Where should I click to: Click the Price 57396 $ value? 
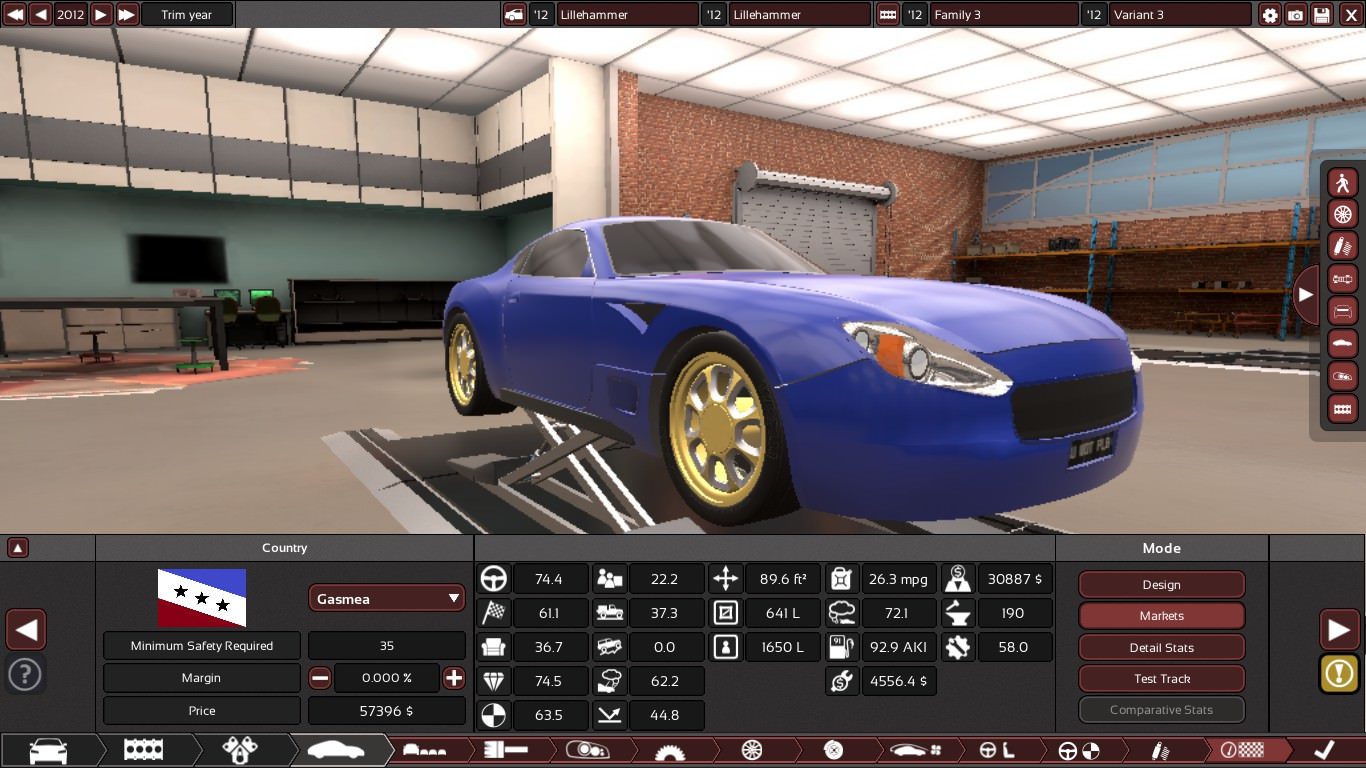(x=387, y=711)
